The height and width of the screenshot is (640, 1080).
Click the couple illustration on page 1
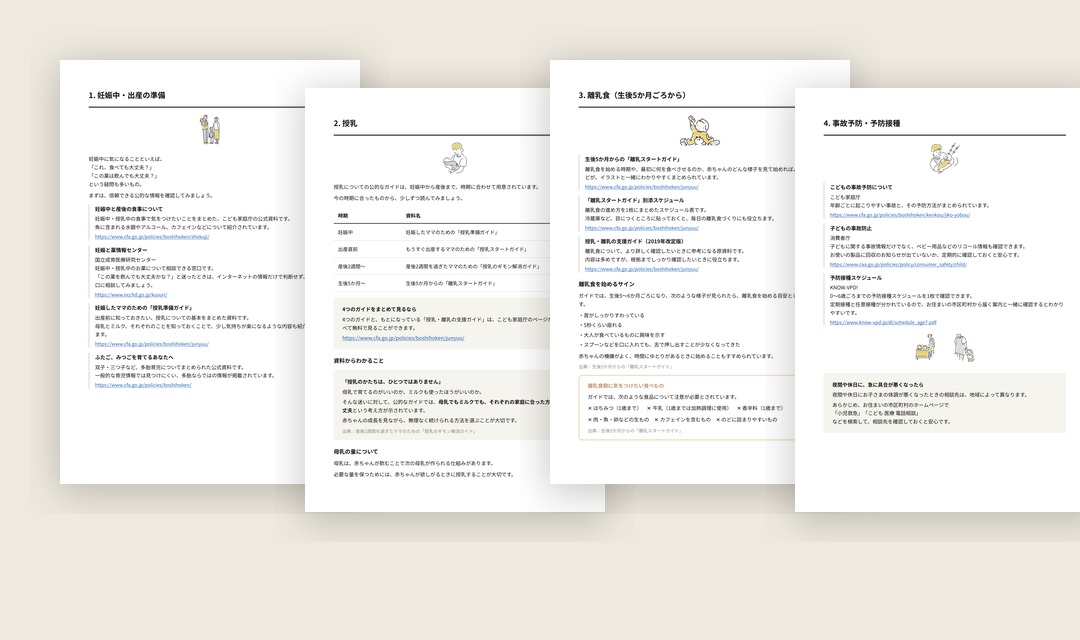(211, 130)
